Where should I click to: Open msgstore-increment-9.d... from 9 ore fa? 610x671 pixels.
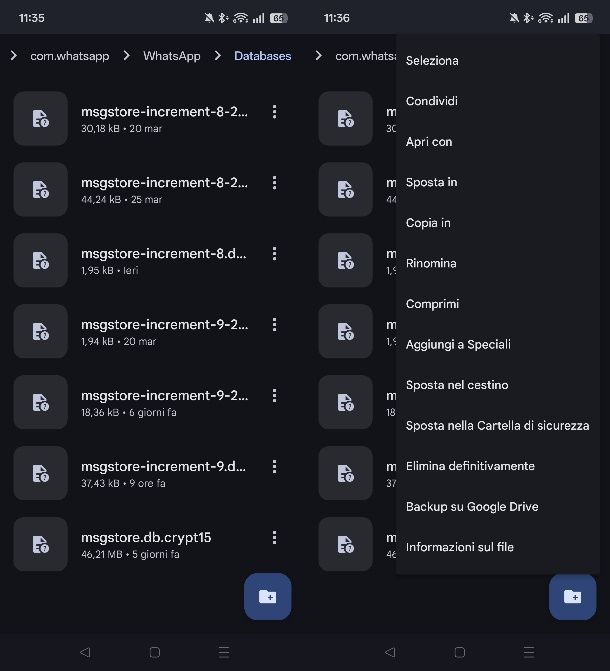pyautogui.click(x=164, y=466)
